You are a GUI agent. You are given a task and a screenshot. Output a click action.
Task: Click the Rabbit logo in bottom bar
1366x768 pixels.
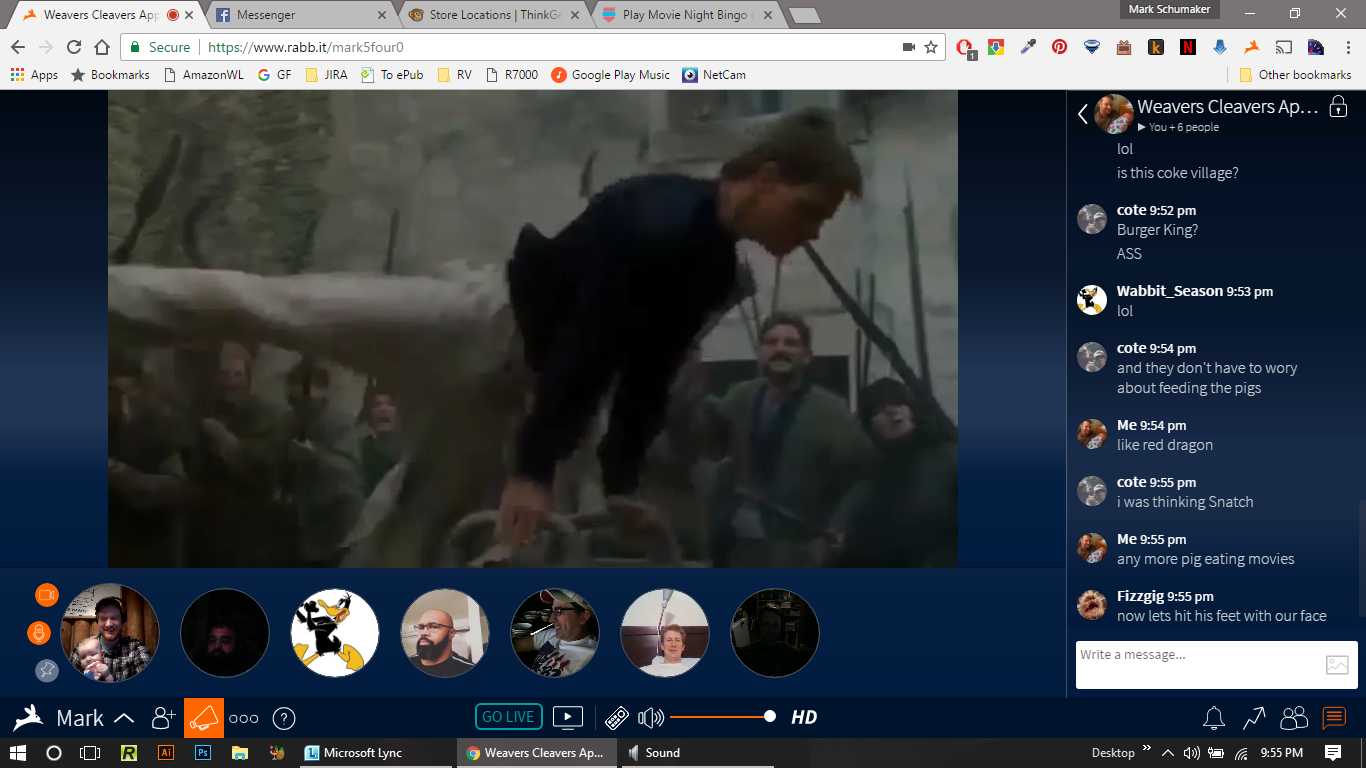point(28,718)
